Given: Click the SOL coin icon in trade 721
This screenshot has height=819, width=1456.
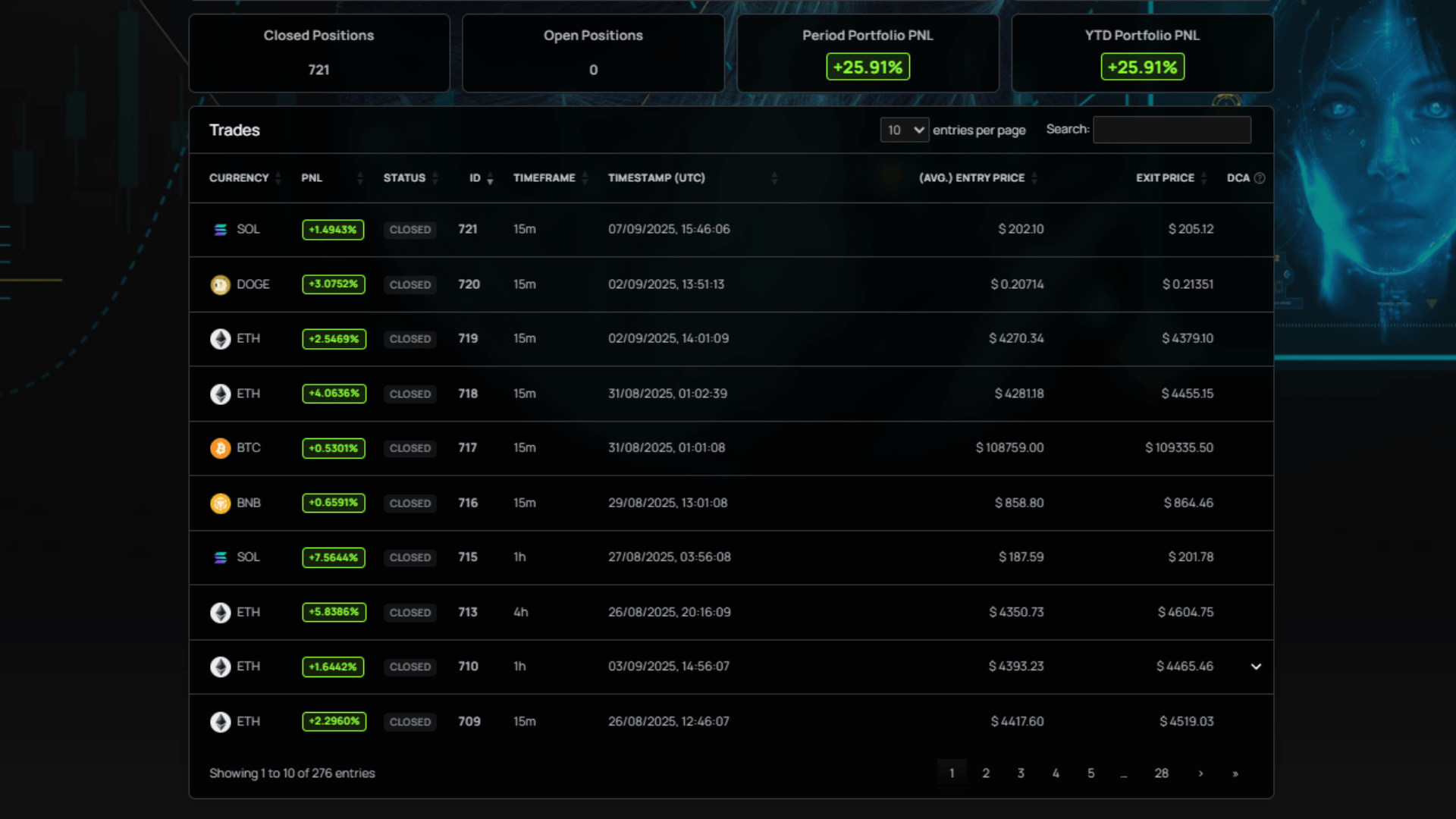Looking at the screenshot, I should [x=221, y=229].
